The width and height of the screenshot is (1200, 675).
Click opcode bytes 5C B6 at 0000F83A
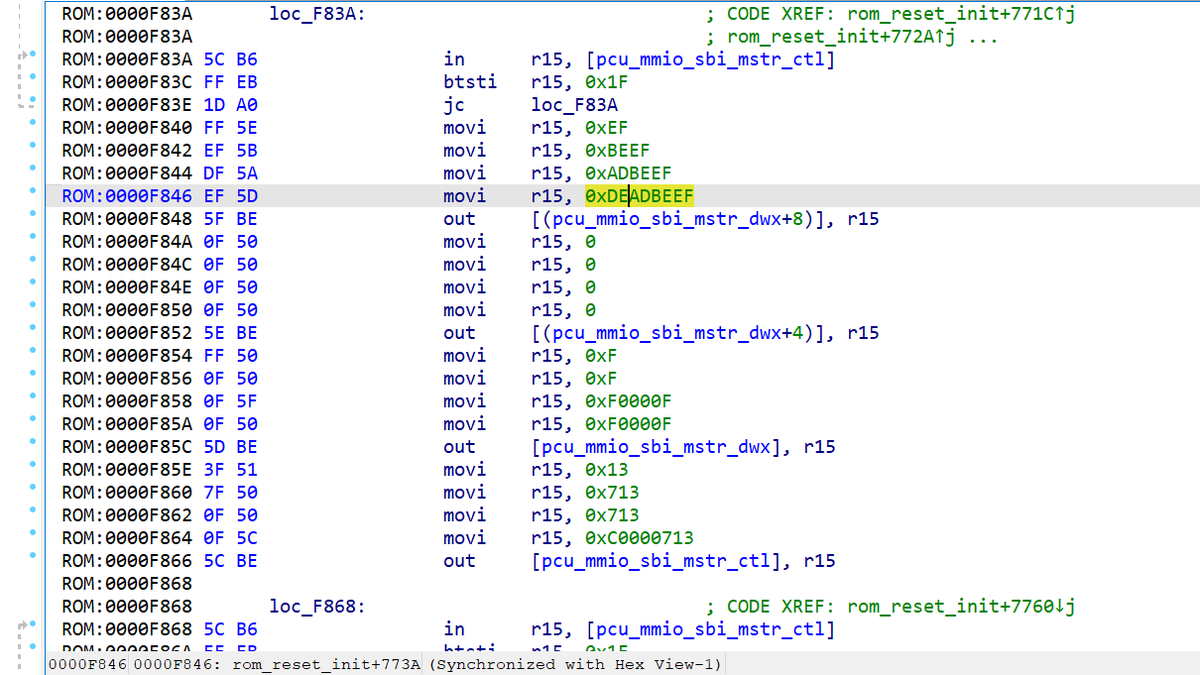click(230, 60)
